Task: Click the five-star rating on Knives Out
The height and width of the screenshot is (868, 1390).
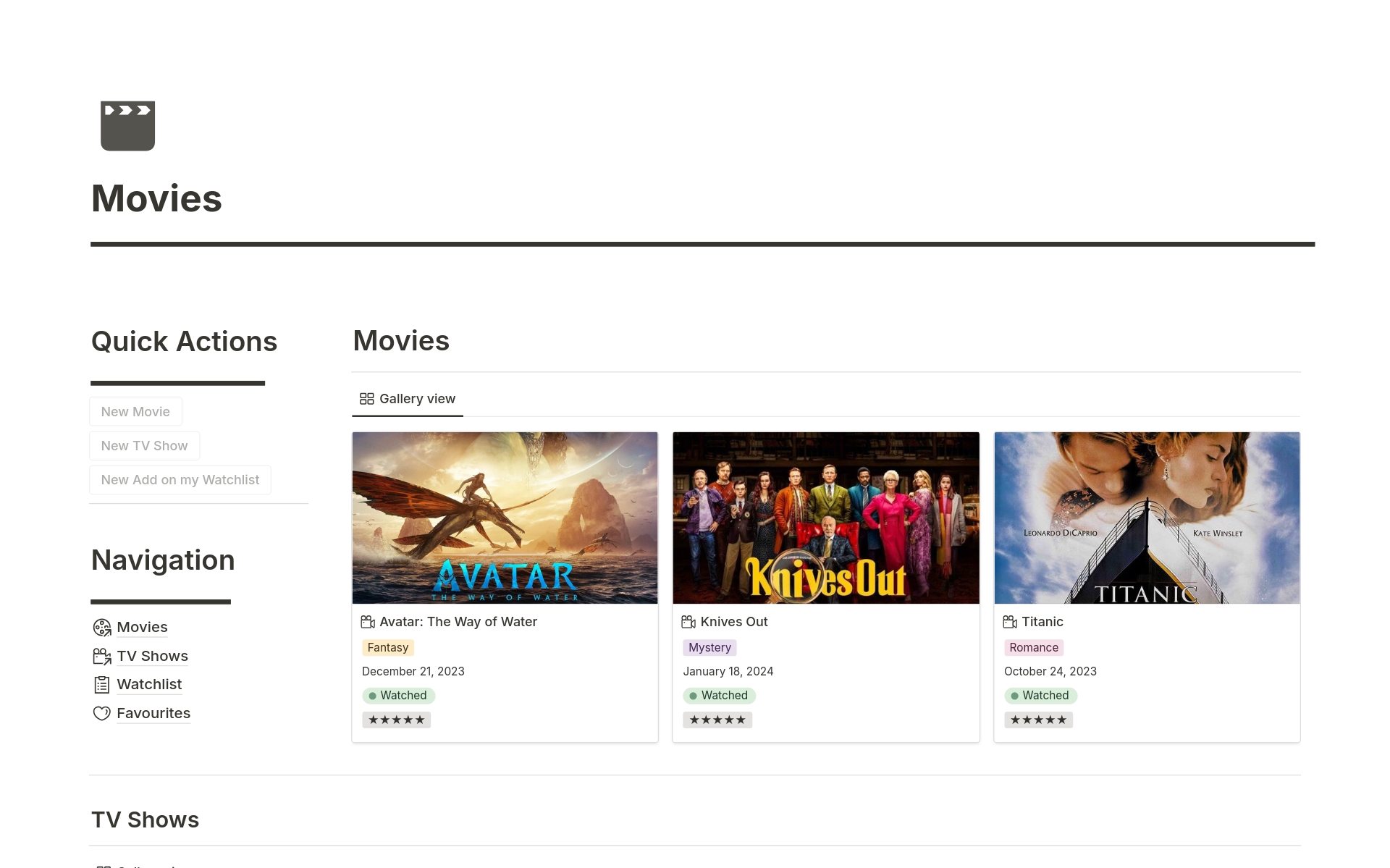Action: coord(717,719)
